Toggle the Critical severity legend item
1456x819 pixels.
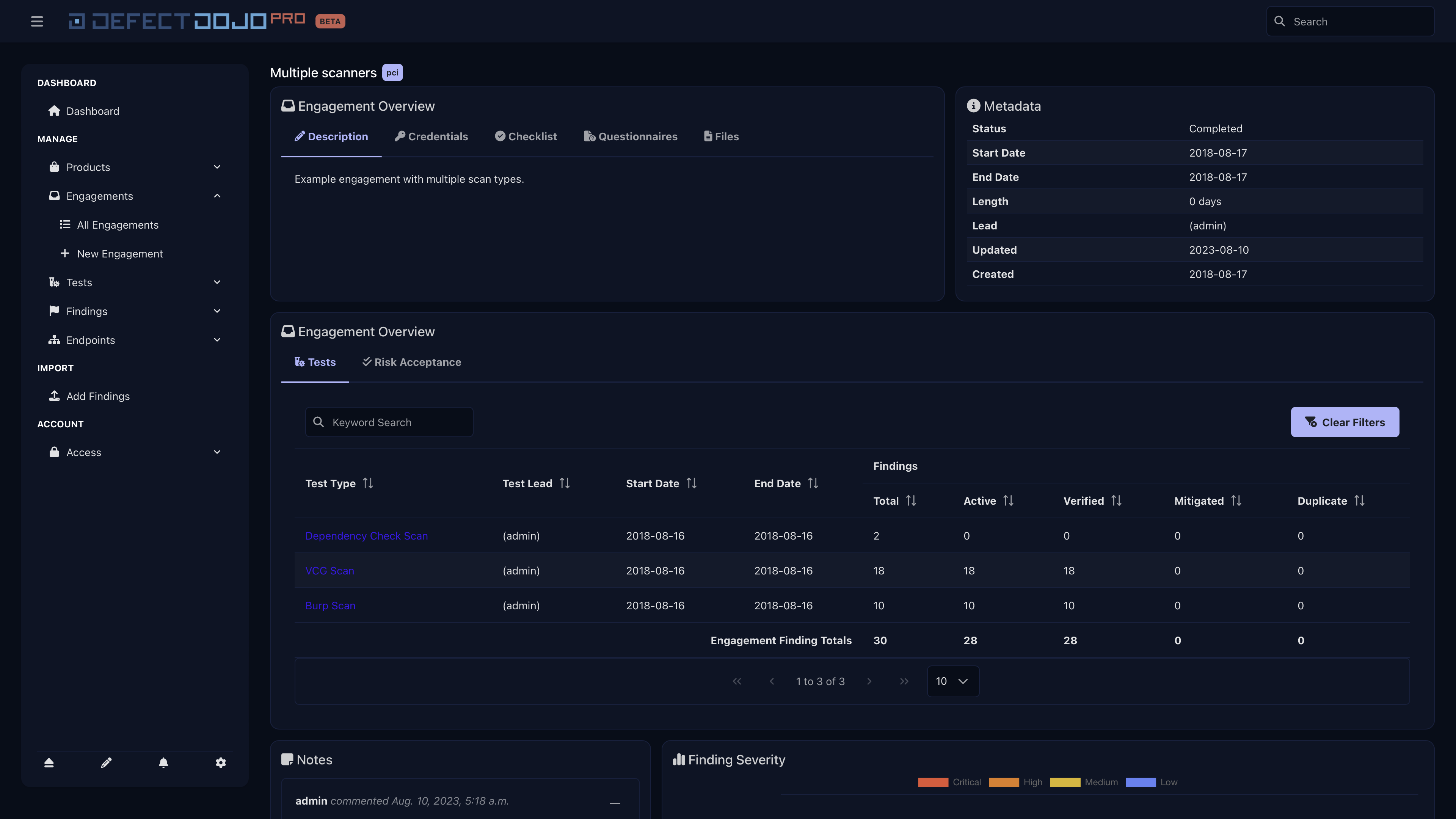[x=949, y=782]
